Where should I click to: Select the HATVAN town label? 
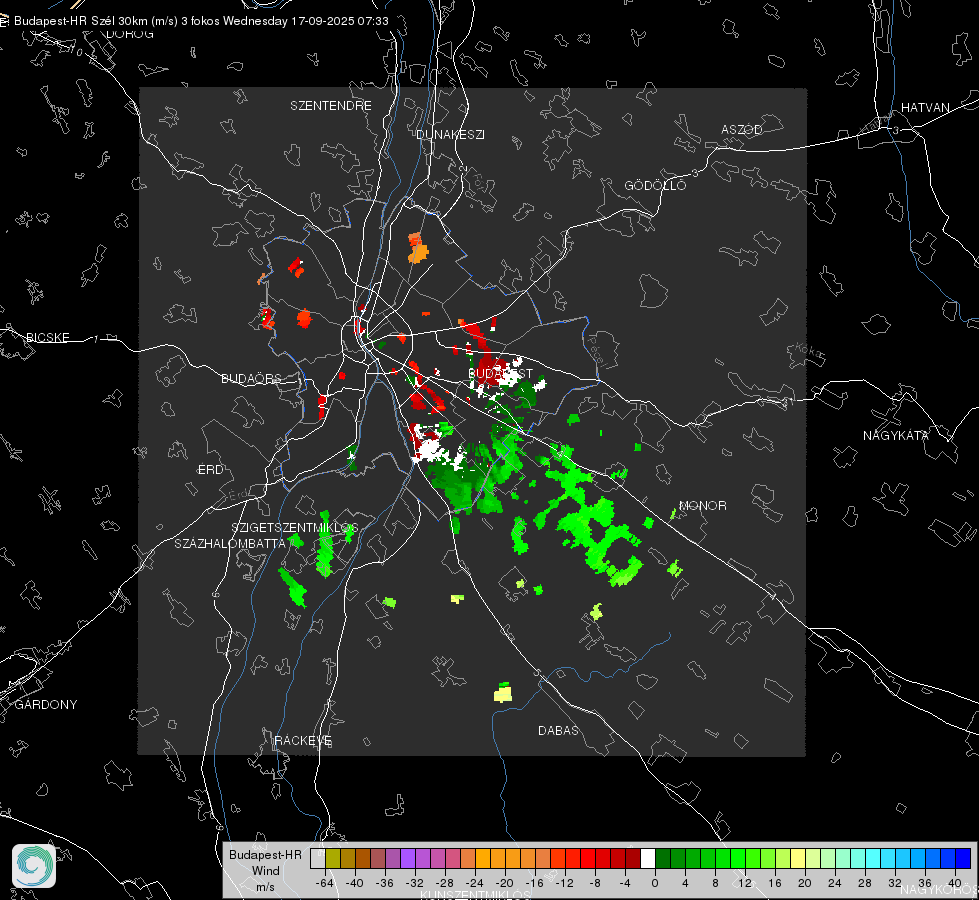[925, 107]
